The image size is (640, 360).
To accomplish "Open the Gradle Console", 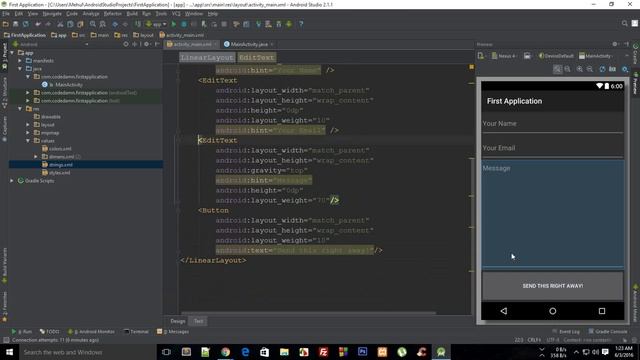I will point(608,331).
